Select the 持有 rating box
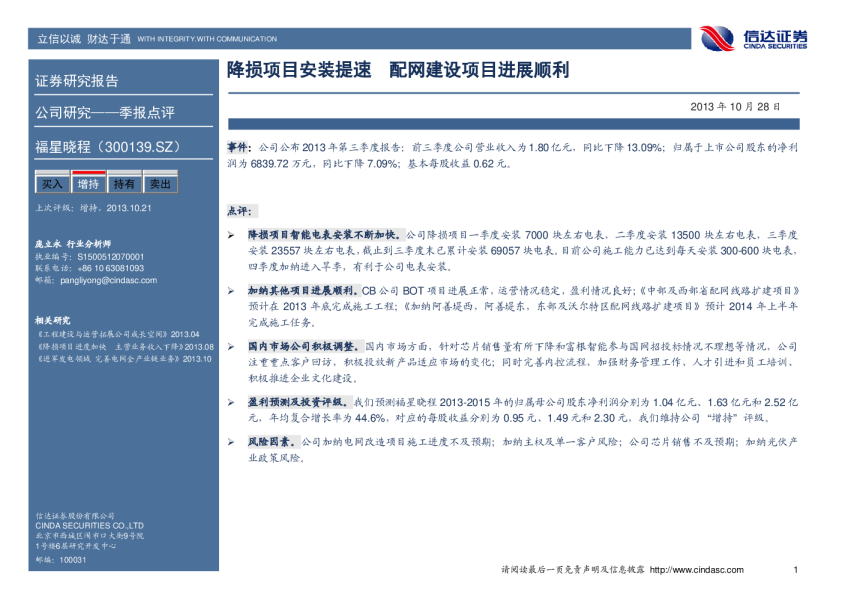 pos(124,184)
